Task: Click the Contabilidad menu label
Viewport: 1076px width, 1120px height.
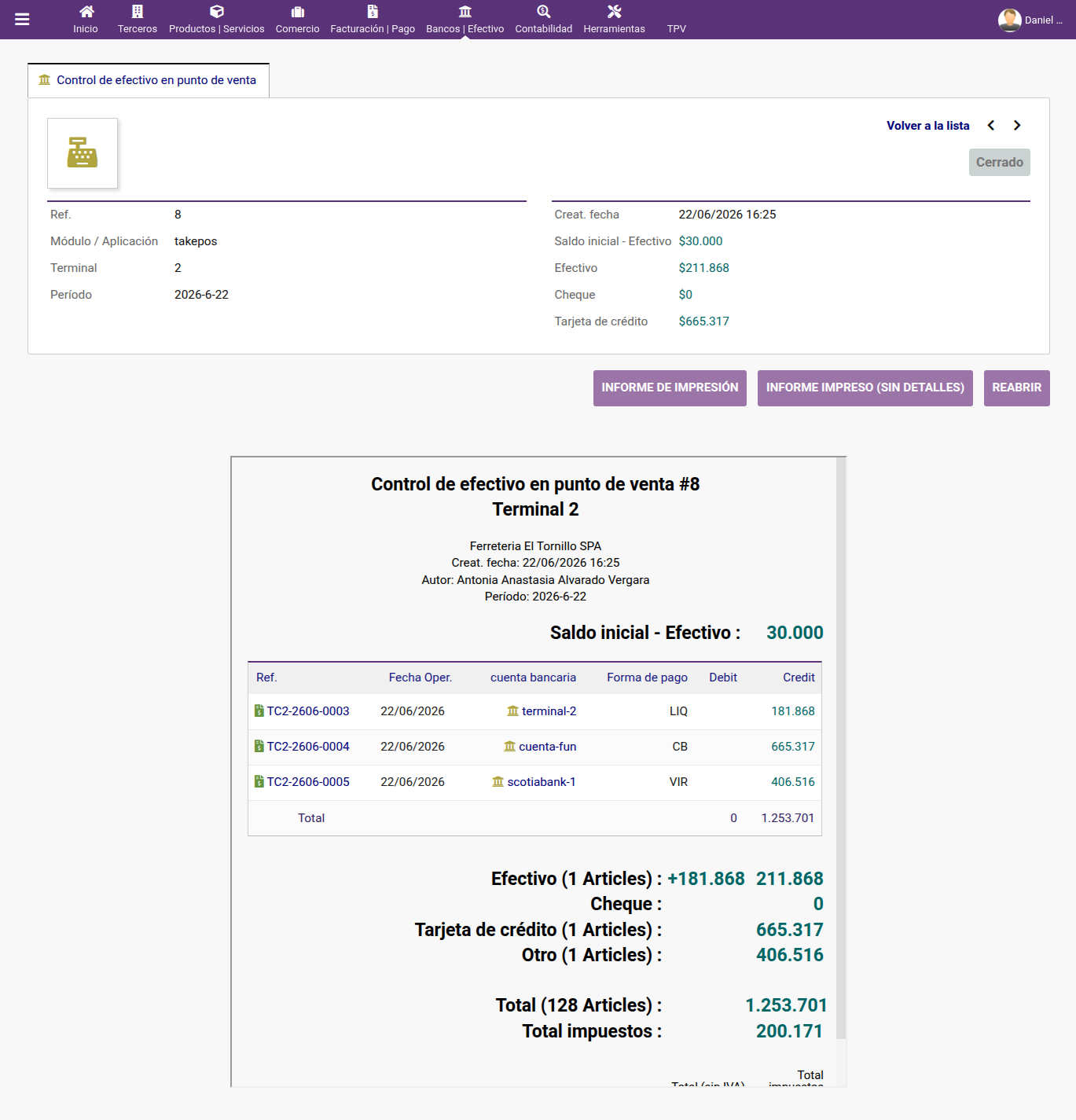Action: click(544, 28)
